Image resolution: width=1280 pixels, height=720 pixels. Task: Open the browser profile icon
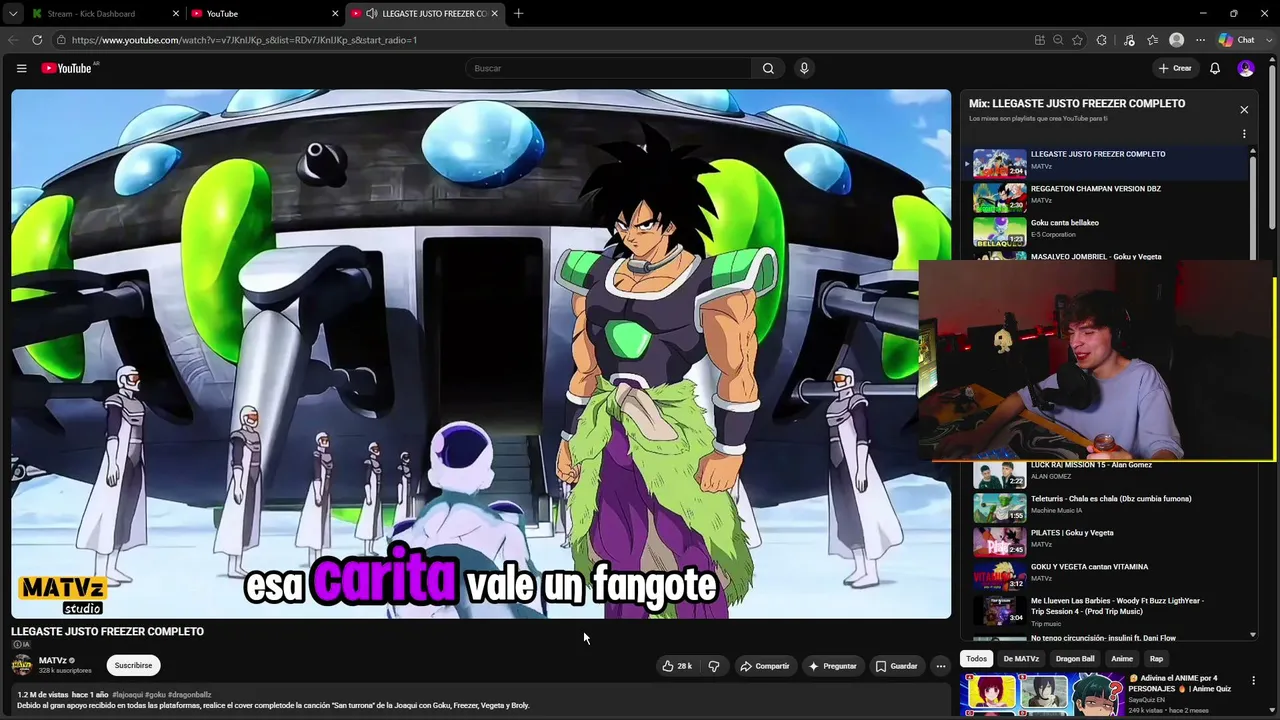click(x=1176, y=40)
